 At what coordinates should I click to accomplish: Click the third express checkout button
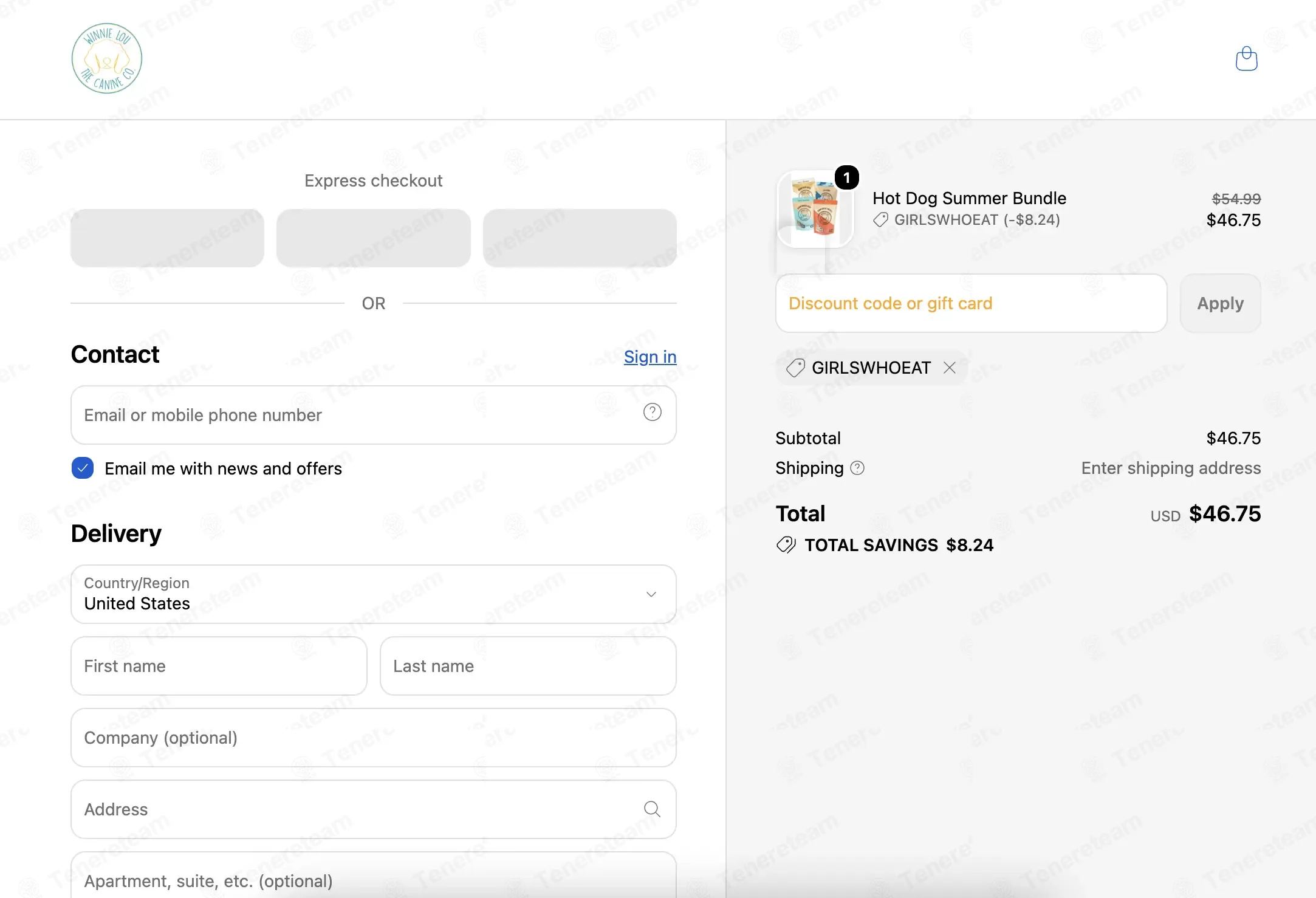580,238
